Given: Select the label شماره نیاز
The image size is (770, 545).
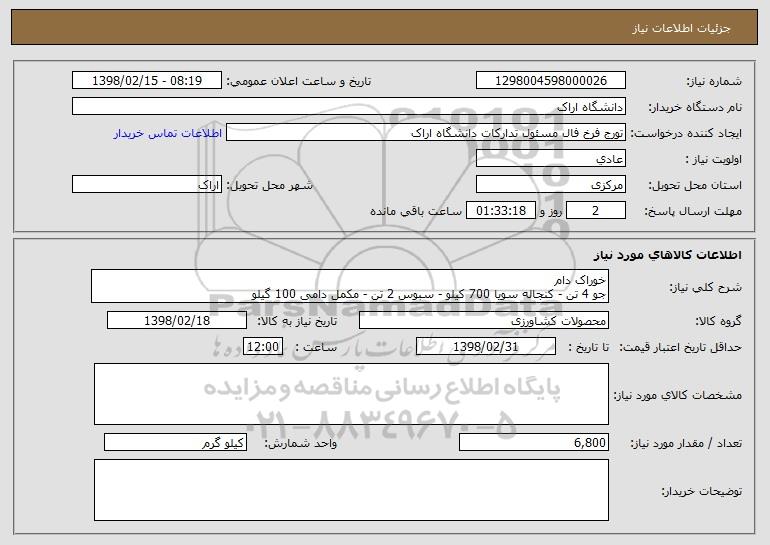Looking at the screenshot, I should point(714,81).
